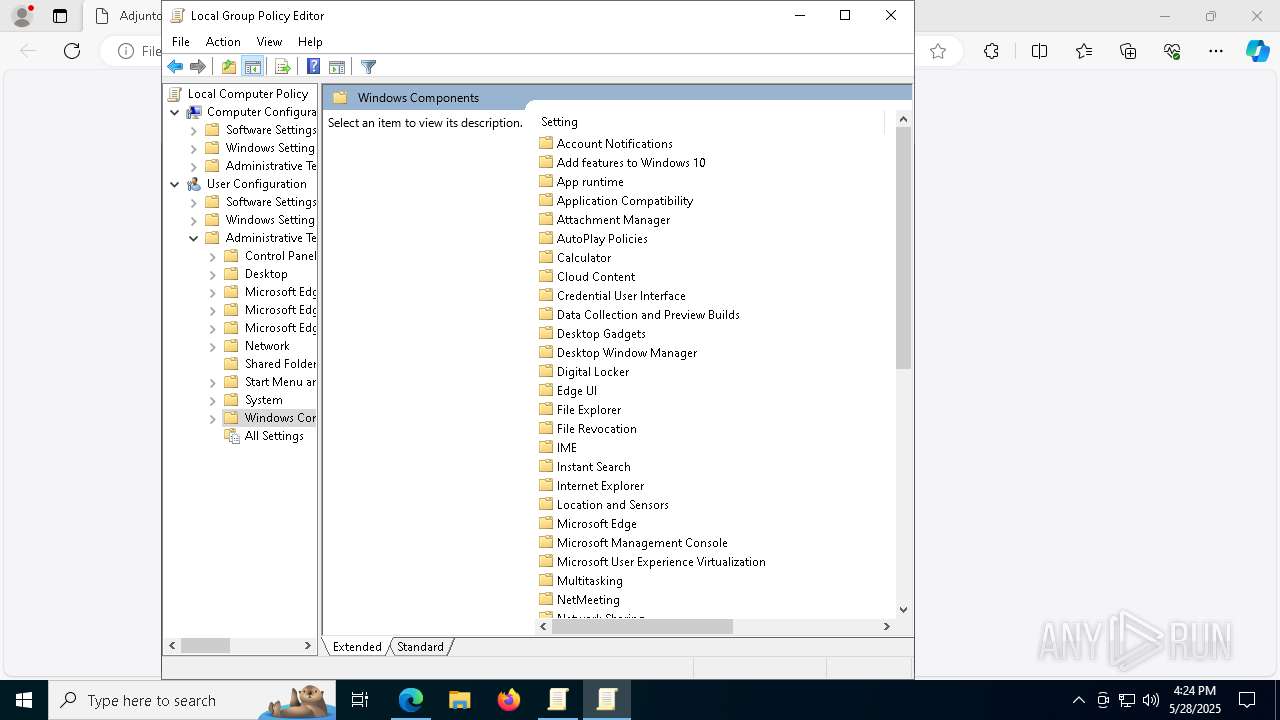Click the Multitasking folder icon
Image resolution: width=1280 pixels, height=720 pixels.
(x=546, y=580)
